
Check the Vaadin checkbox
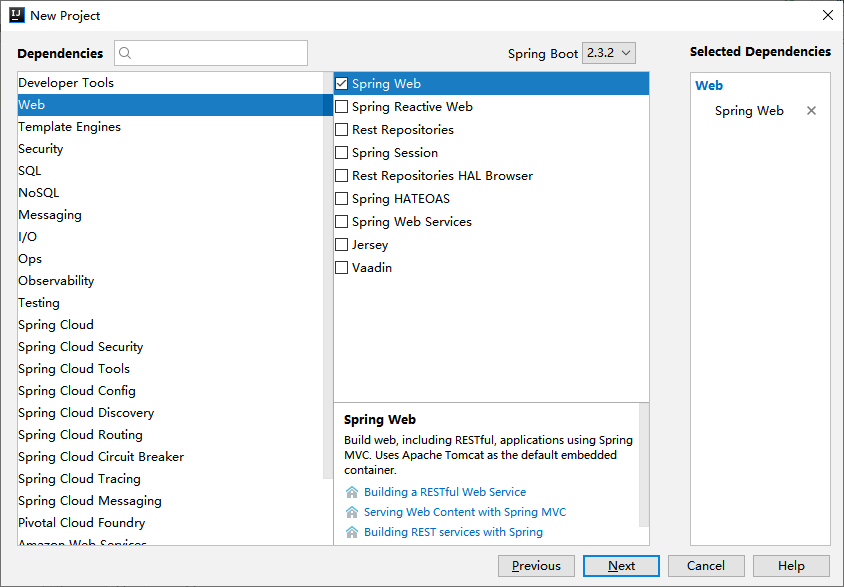click(341, 267)
